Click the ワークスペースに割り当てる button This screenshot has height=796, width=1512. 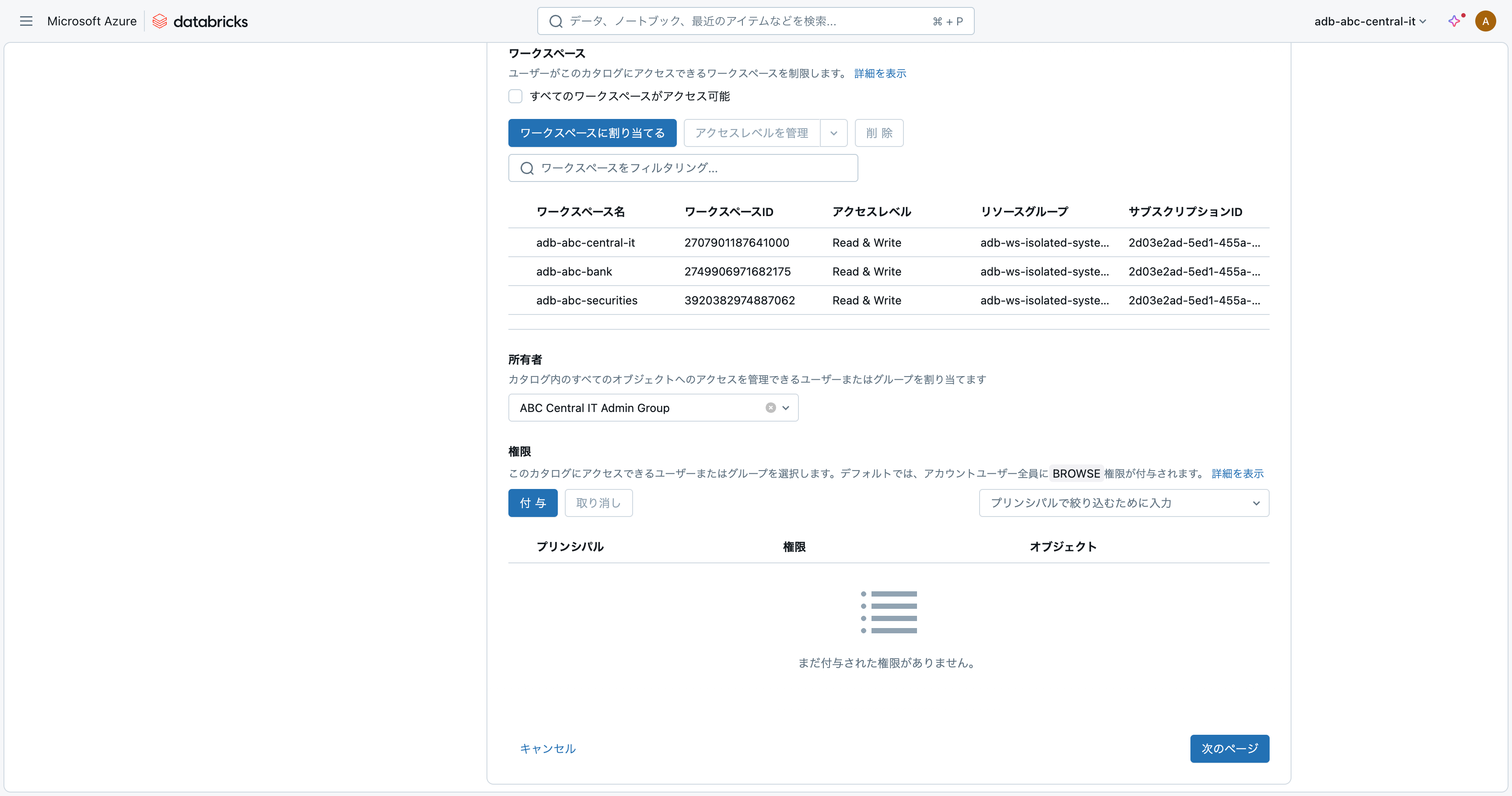(591, 133)
